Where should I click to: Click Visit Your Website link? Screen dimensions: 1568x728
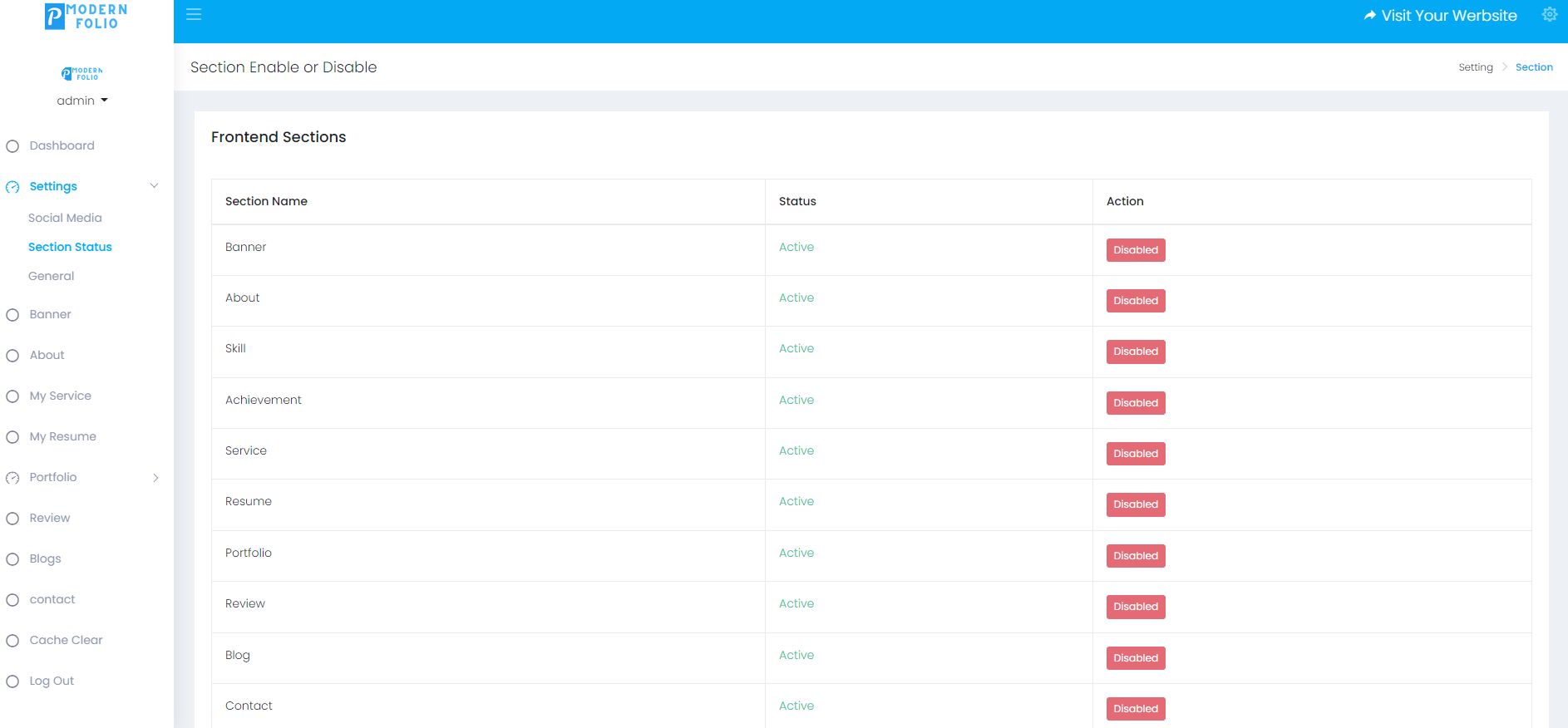tap(1440, 16)
